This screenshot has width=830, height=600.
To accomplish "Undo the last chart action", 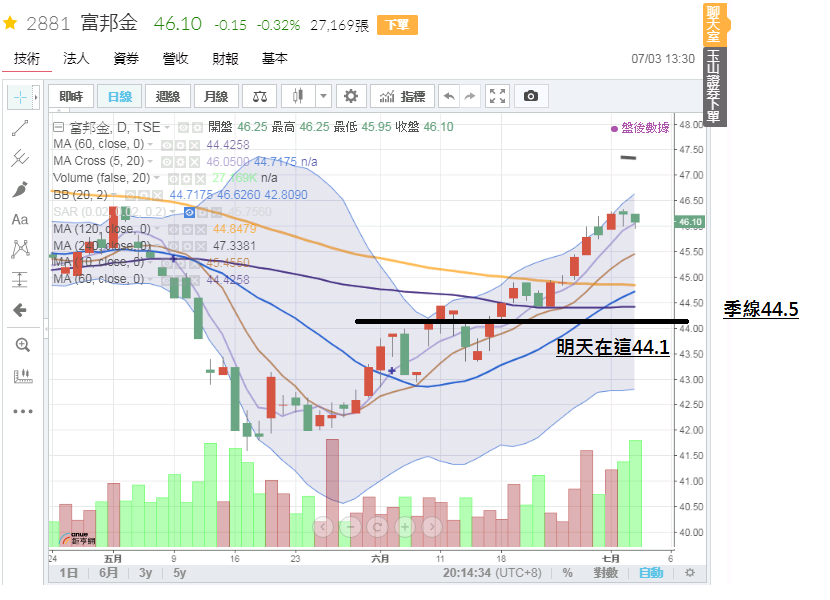I will pos(449,96).
